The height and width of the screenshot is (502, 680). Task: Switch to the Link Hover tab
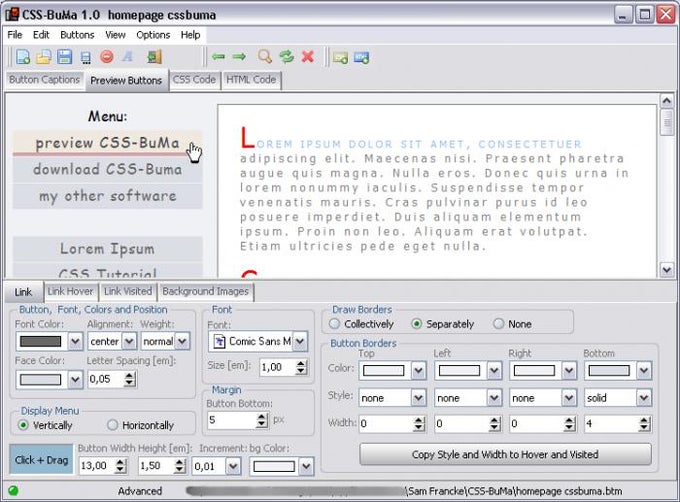coord(70,291)
